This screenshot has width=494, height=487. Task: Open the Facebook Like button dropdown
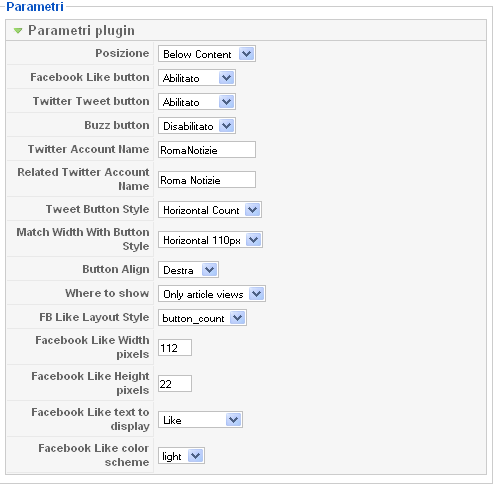[197, 78]
